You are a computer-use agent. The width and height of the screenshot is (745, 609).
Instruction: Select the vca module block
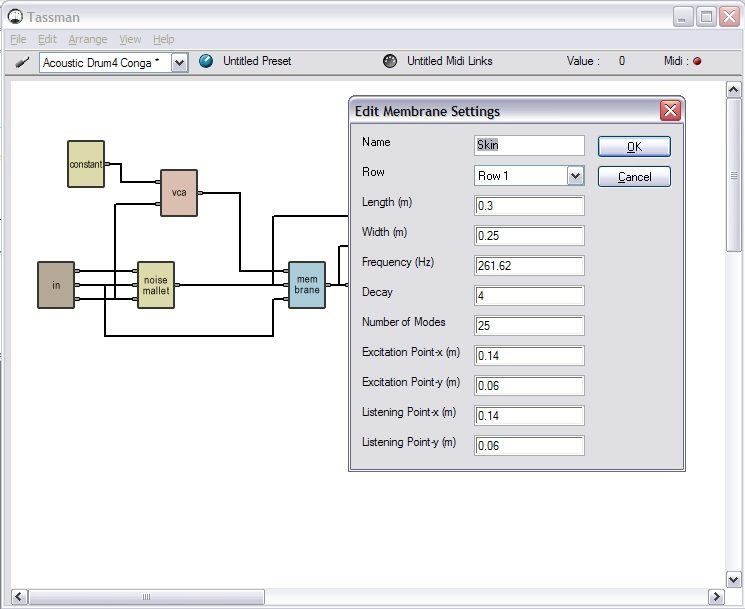pyautogui.click(x=179, y=192)
